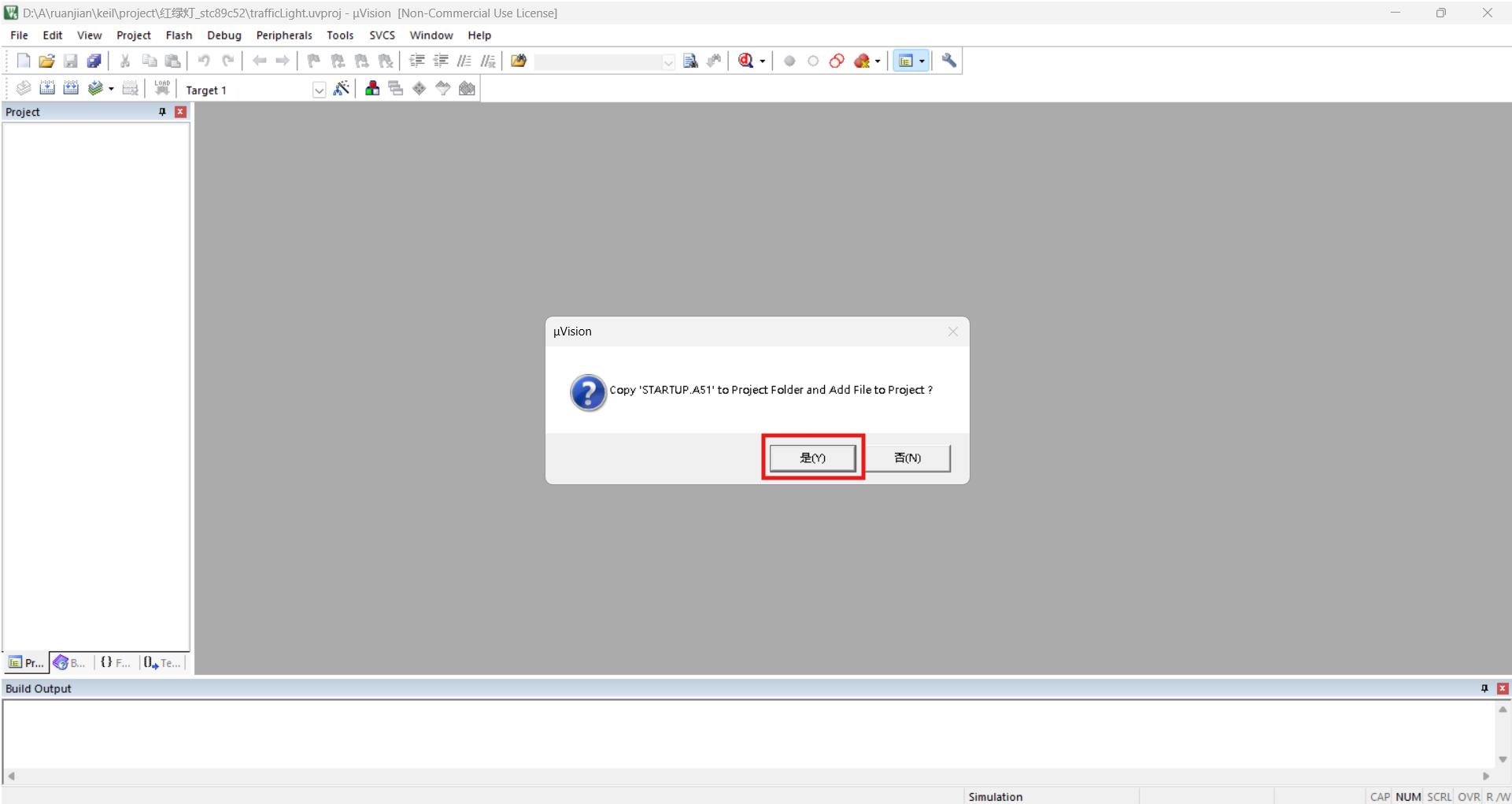This screenshot has width=1512, height=804.
Task: Click in the find text input field
Action: 597,61
